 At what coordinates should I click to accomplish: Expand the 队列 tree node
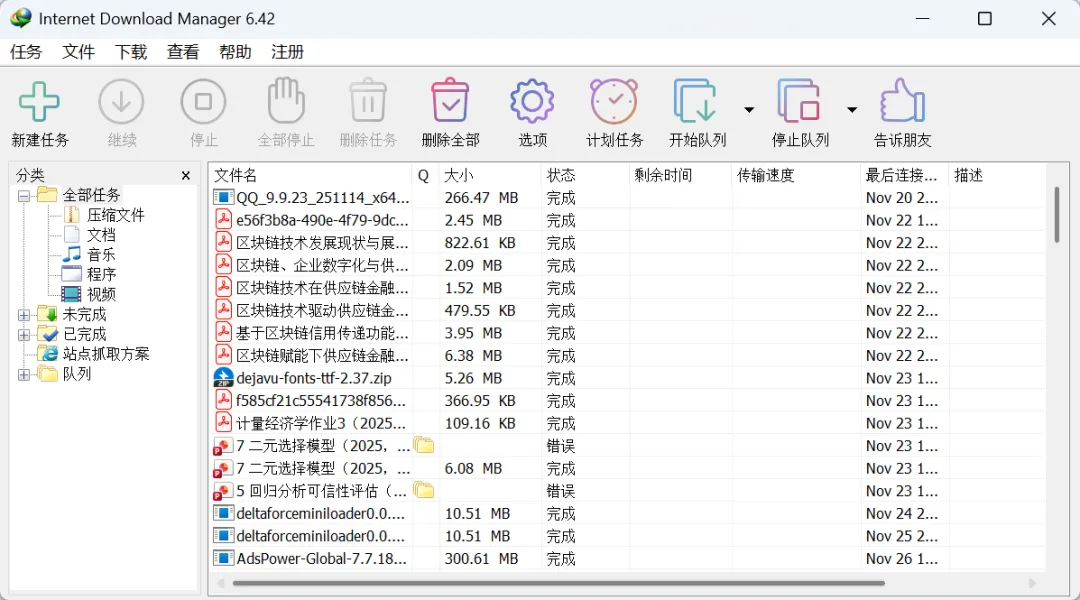(24, 375)
